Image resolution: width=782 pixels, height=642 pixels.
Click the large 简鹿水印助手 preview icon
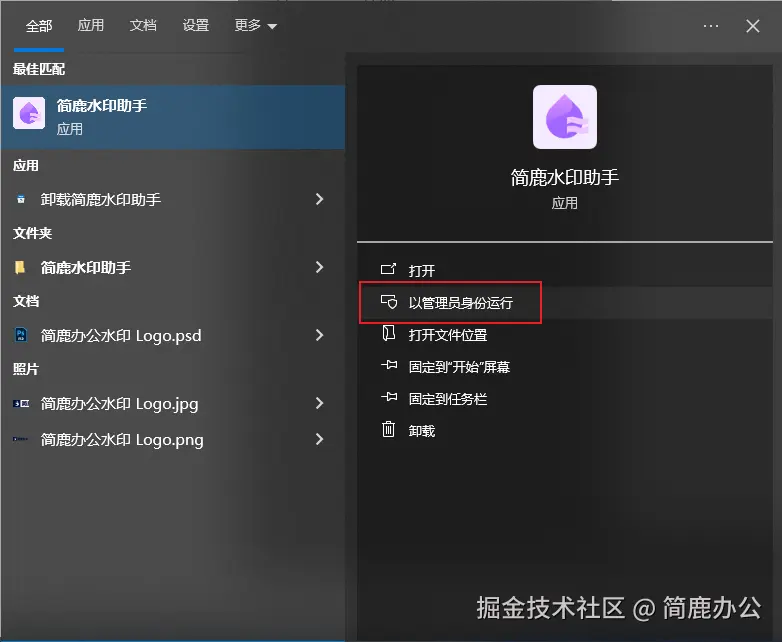[565, 117]
